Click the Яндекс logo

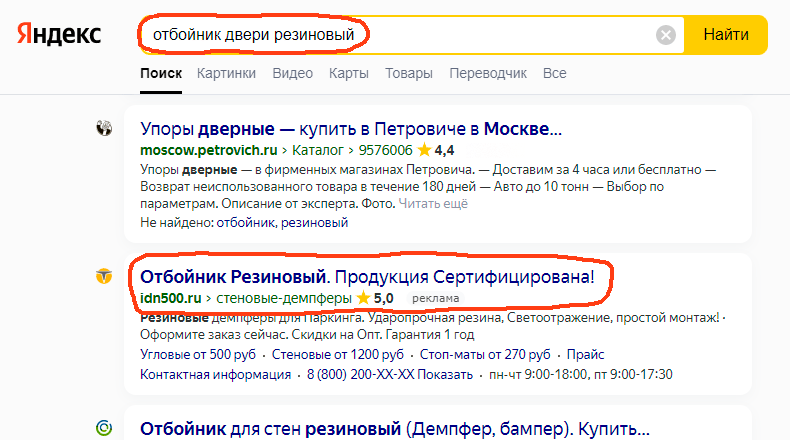(59, 35)
